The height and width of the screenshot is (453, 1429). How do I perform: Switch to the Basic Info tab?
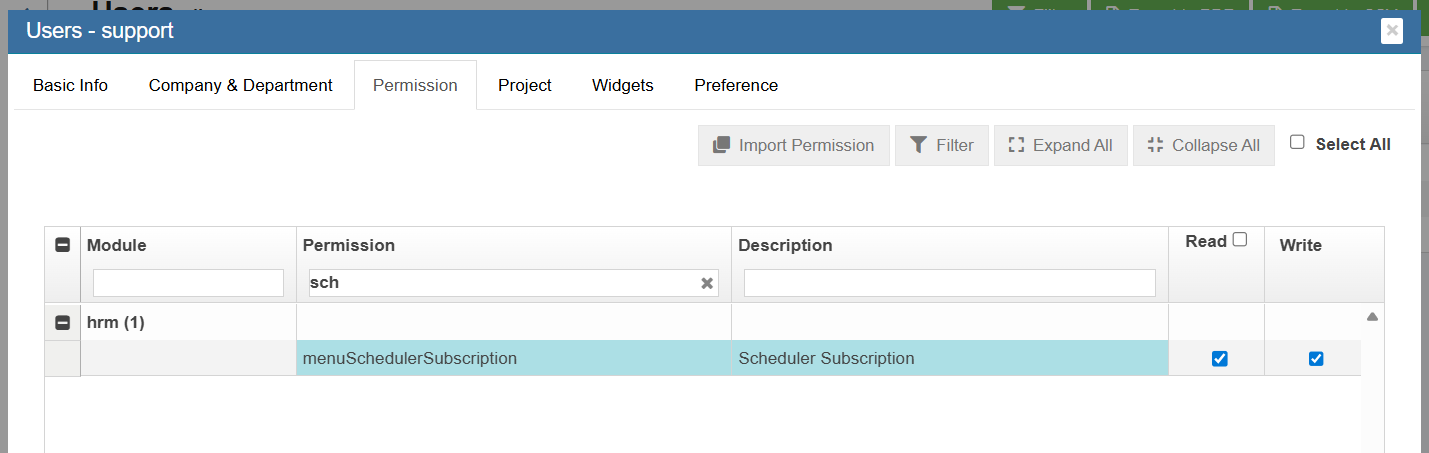point(70,85)
